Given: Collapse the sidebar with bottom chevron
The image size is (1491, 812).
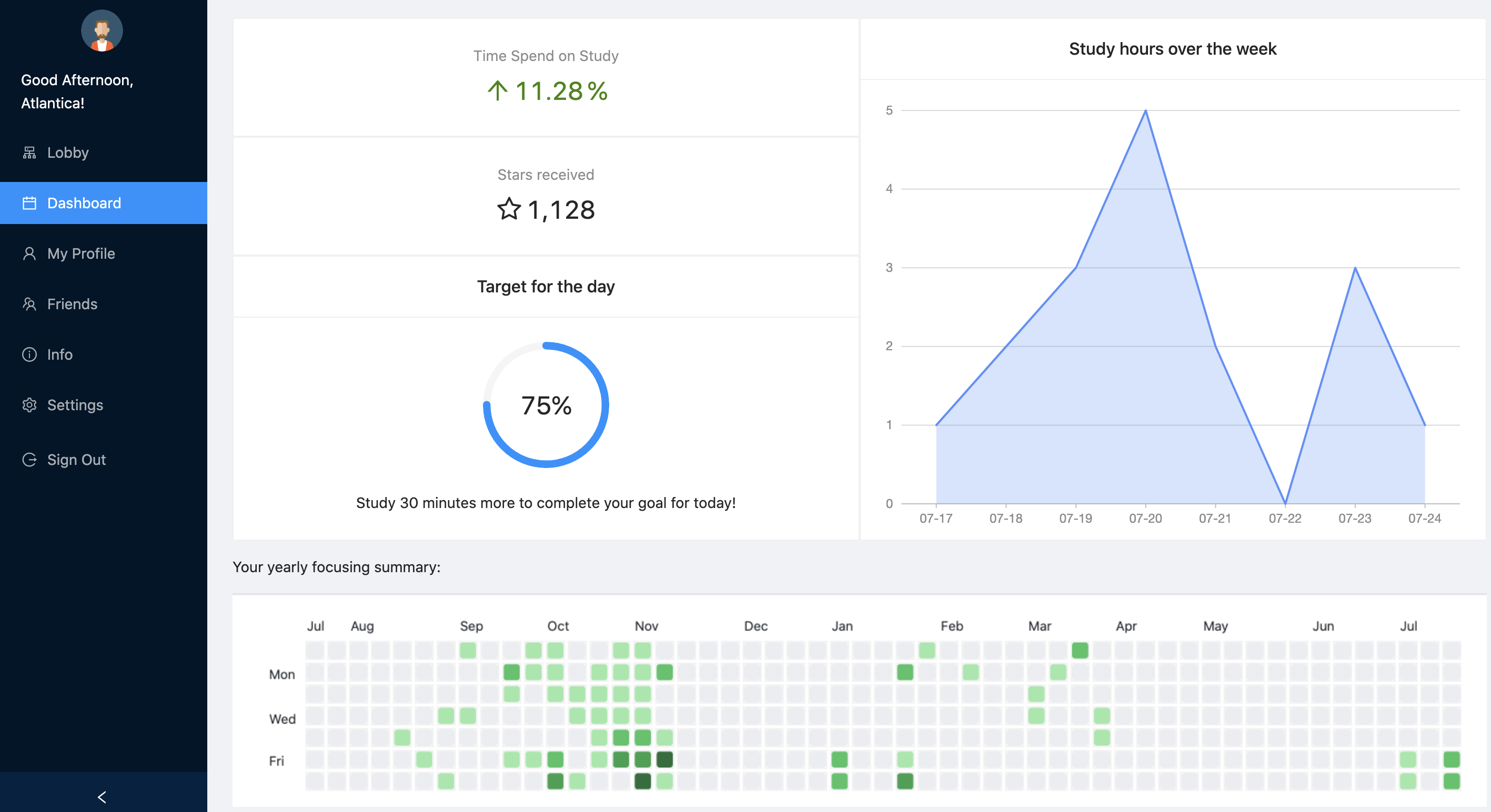Looking at the screenshot, I should (x=103, y=797).
